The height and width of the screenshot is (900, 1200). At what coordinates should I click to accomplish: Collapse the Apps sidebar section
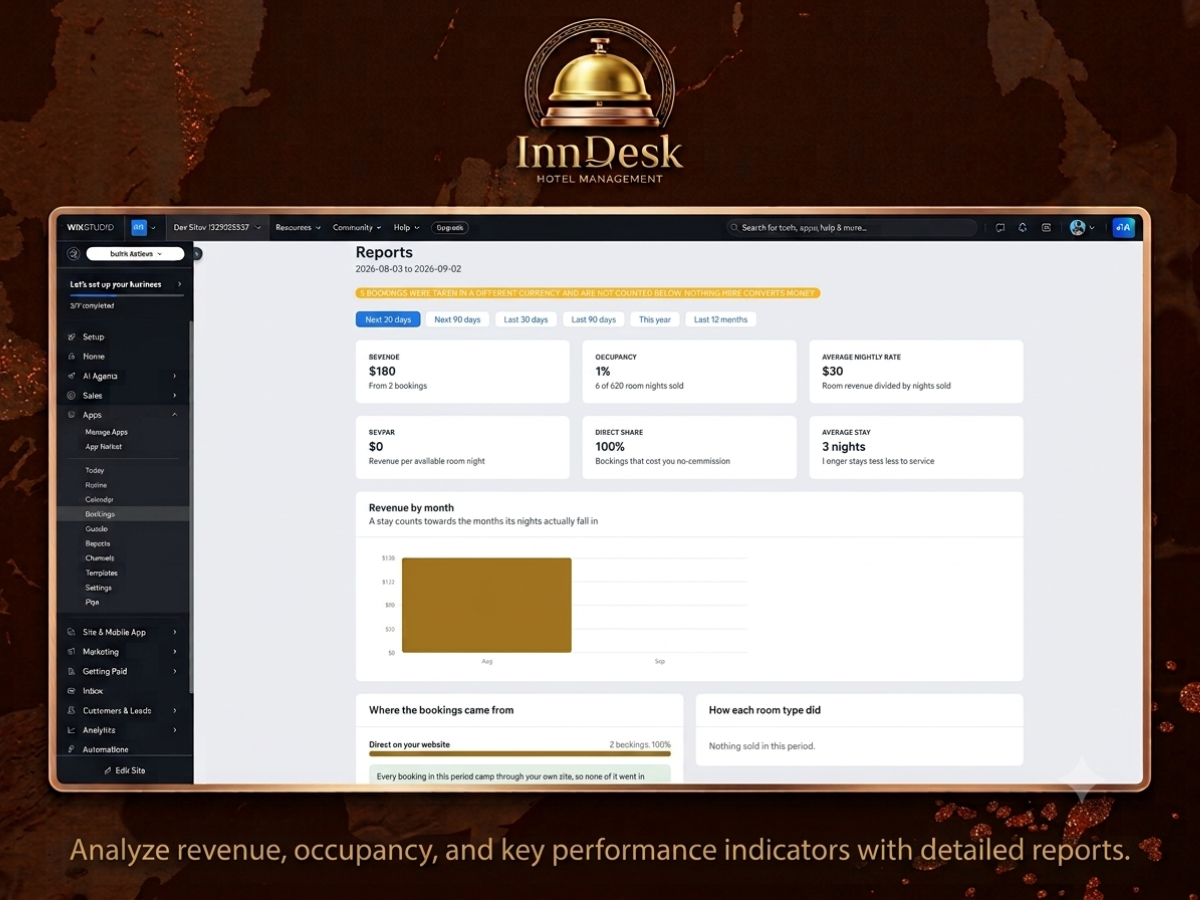pos(174,415)
